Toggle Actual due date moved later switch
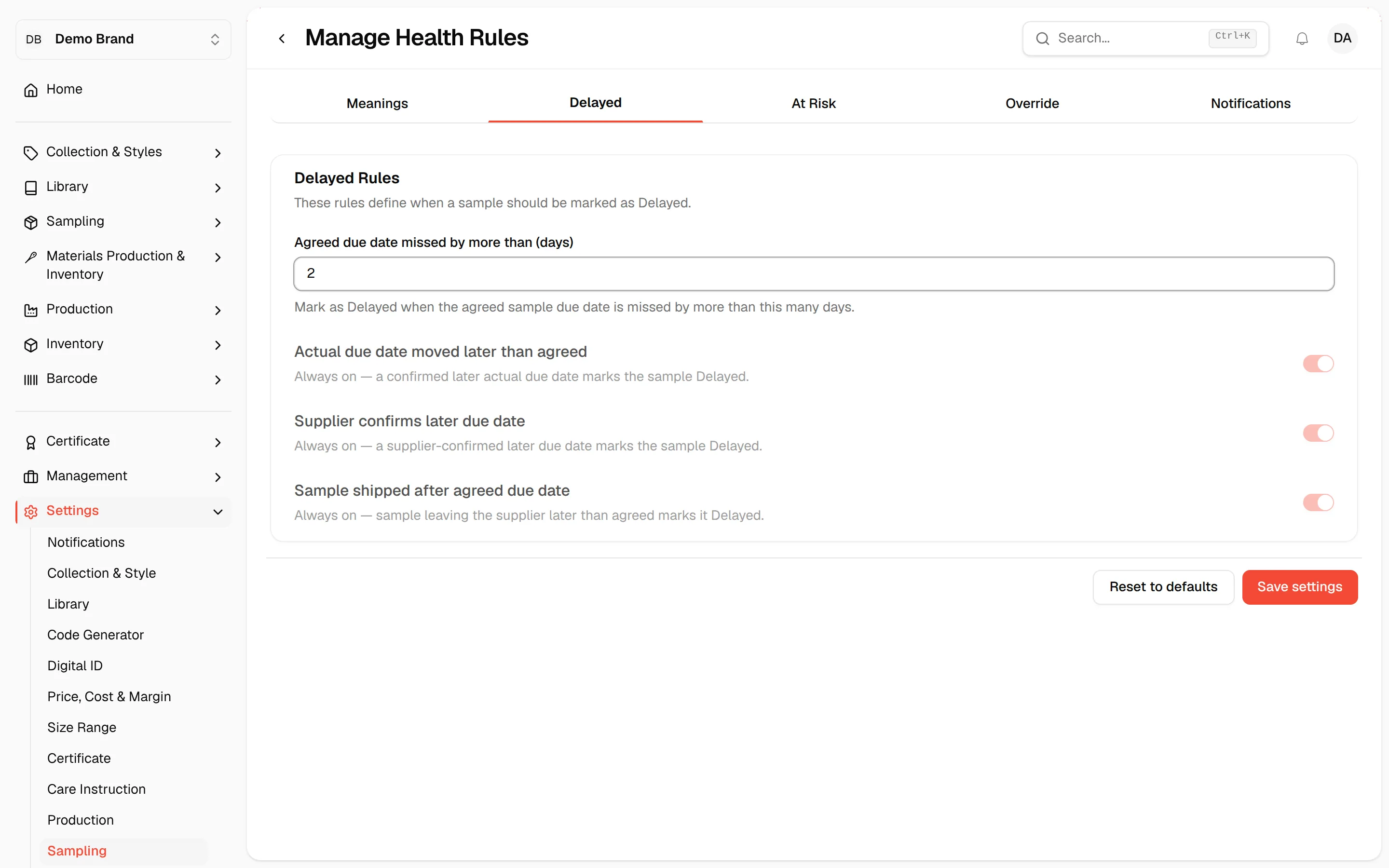Image resolution: width=1389 pixels, height=868 pixels. tap(1318, 364)
